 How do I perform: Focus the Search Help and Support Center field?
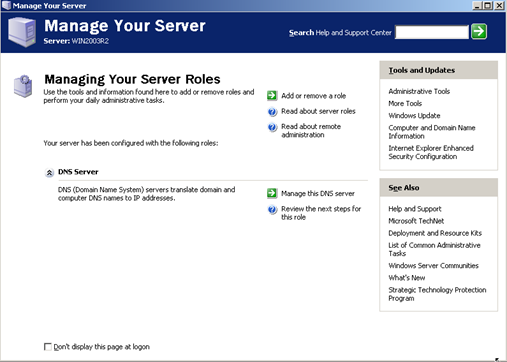pos(432,32)
